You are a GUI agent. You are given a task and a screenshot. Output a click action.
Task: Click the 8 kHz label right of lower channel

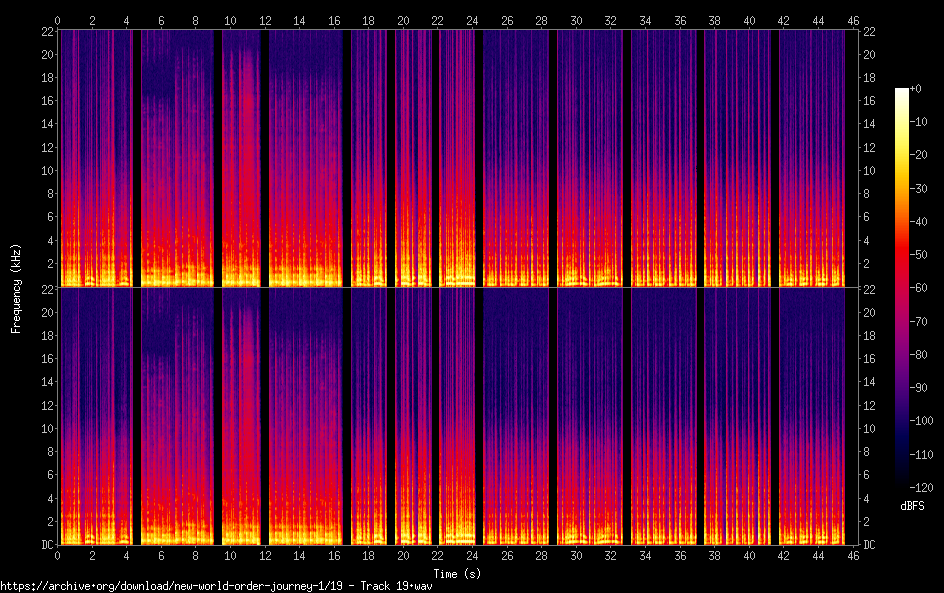[868, 452]
